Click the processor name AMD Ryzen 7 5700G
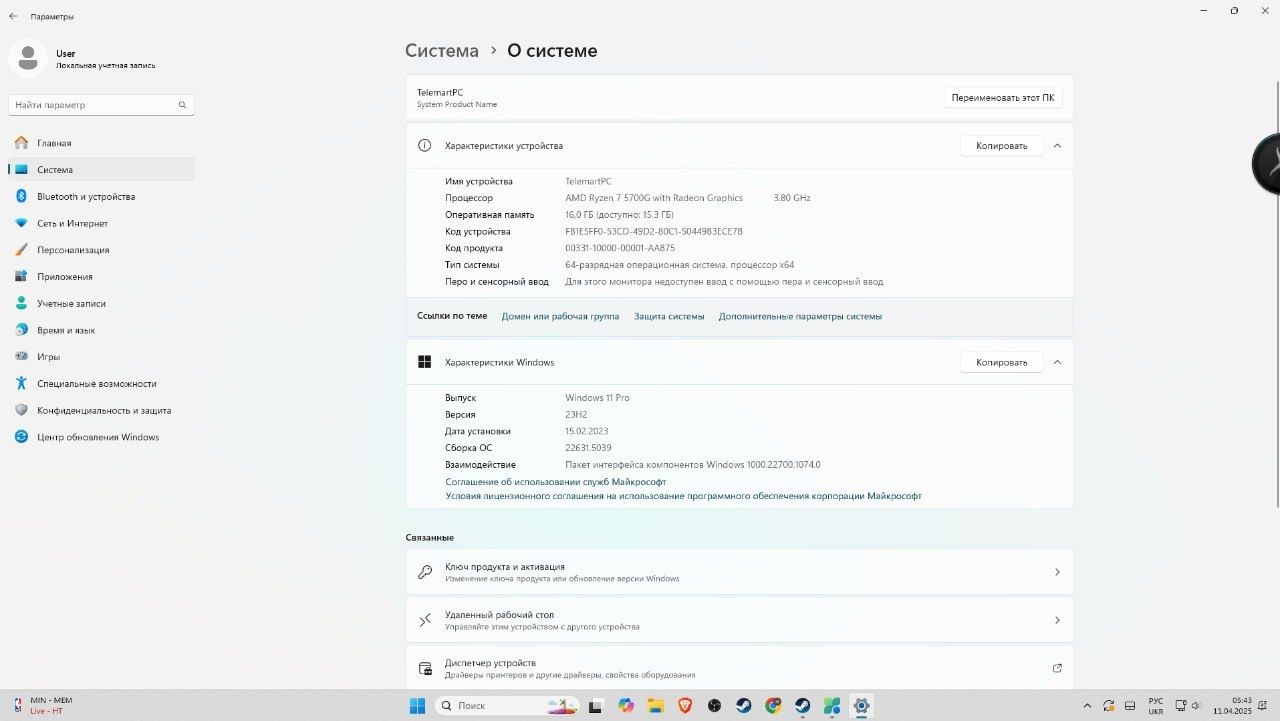 tap(654, 198)
